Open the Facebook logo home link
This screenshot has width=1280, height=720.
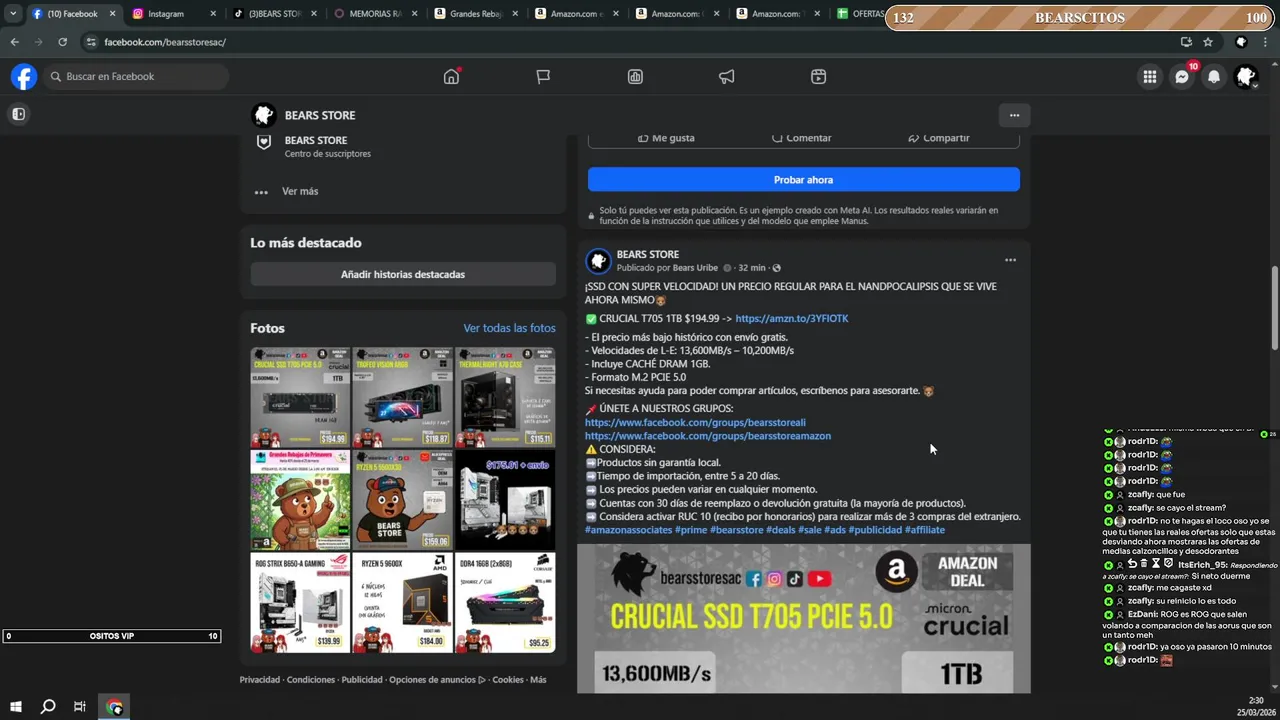[24, 77]
